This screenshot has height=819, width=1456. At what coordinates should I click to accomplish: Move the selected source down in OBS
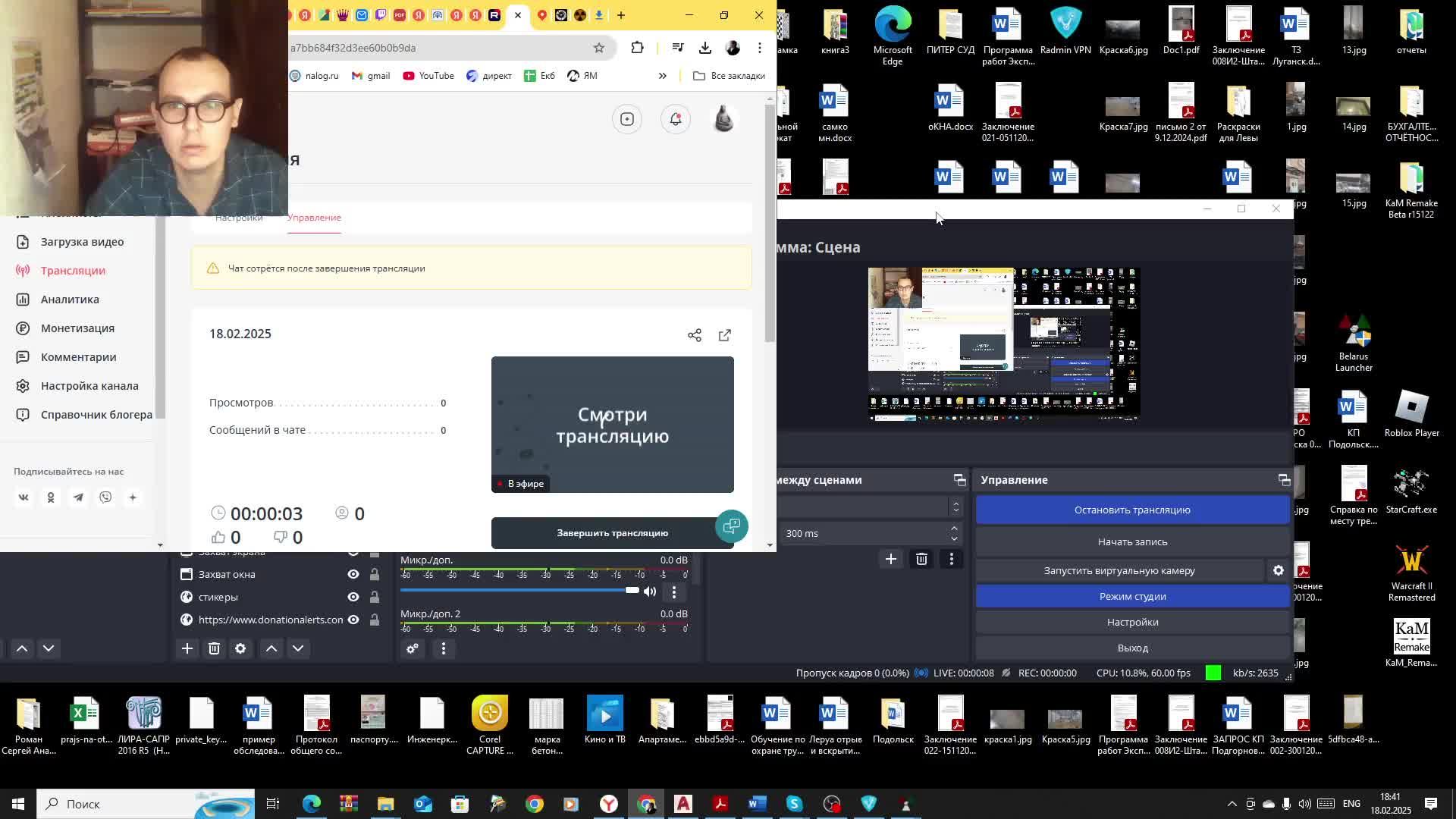[x=298, y=648]
